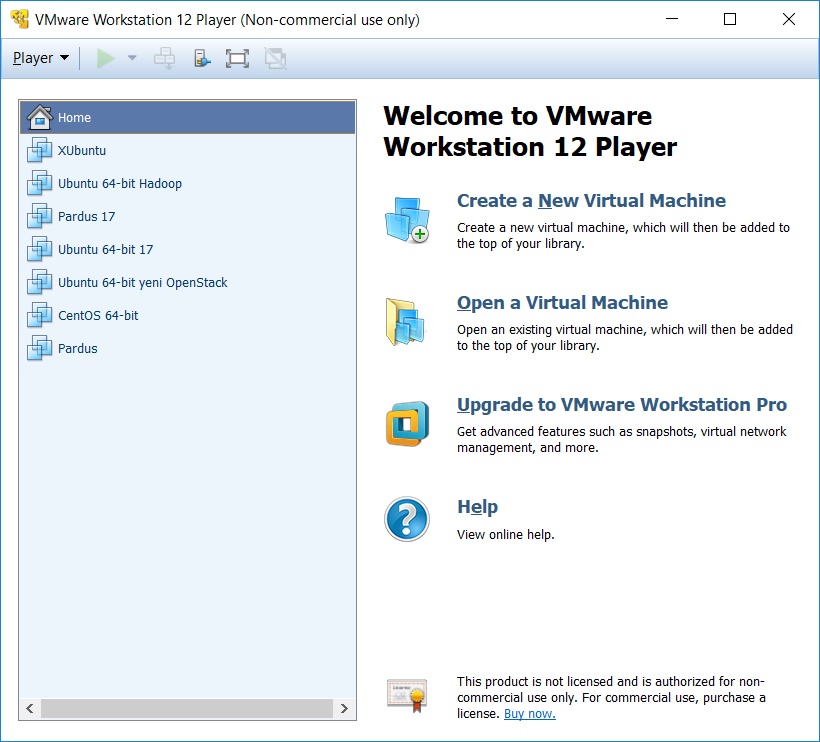Open the Help link
Image resolution: width=820 pixels, height=742 pixels.
(x=477, y=507)
